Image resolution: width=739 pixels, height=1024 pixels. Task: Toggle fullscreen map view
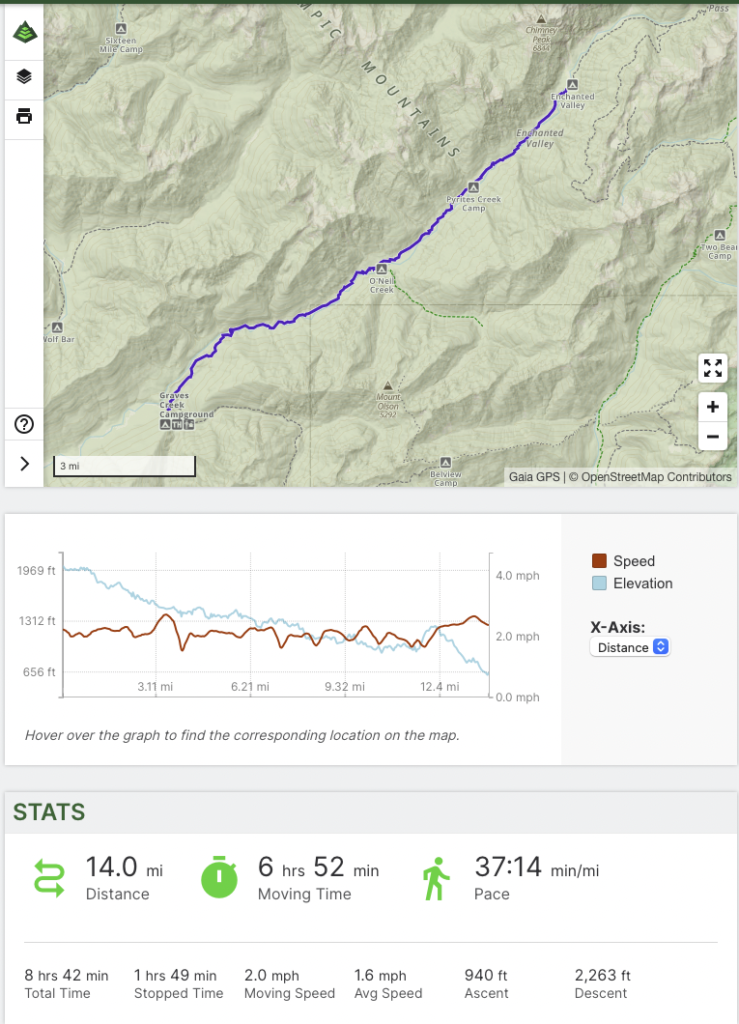point(712,368)
